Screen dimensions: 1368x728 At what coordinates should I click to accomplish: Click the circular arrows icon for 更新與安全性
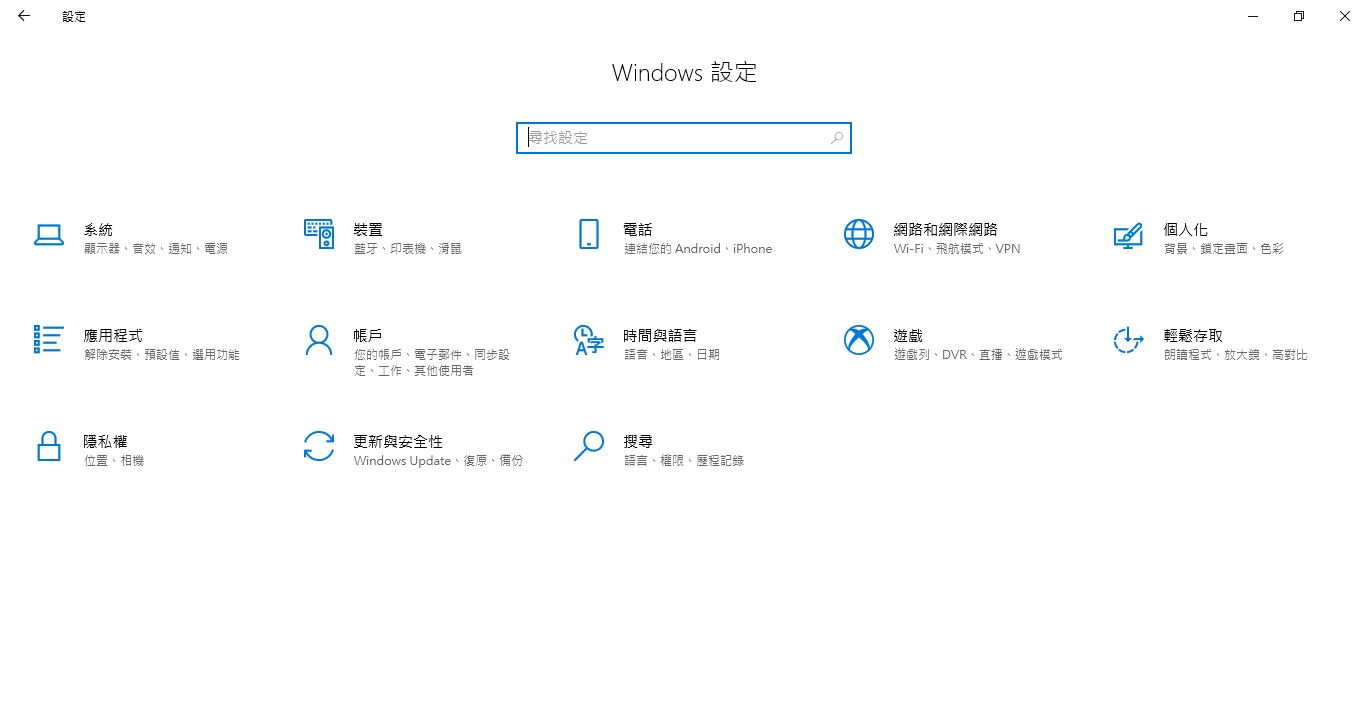[318, 446]
